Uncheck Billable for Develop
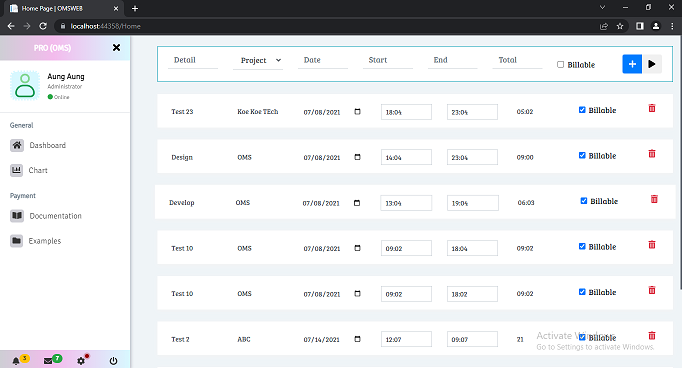 (584, 201)
